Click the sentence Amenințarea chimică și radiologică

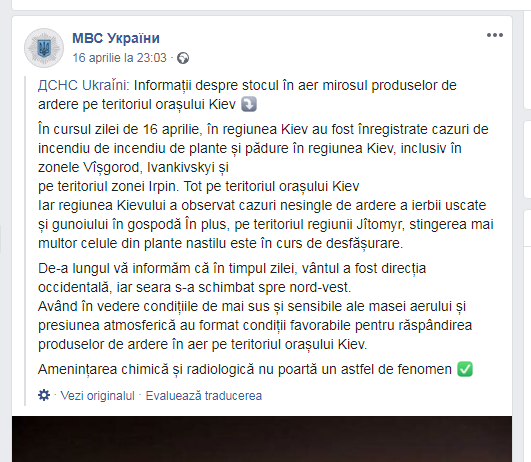245,369
